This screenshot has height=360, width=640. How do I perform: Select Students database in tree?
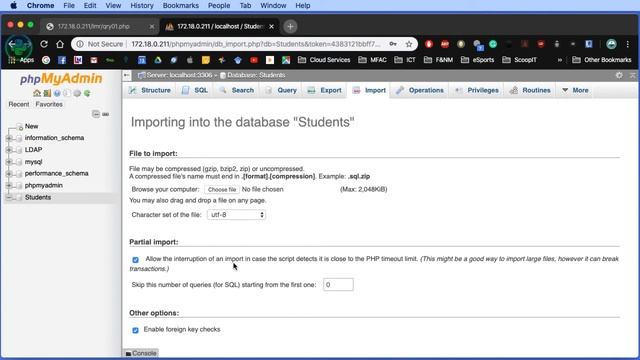point(38,198)
